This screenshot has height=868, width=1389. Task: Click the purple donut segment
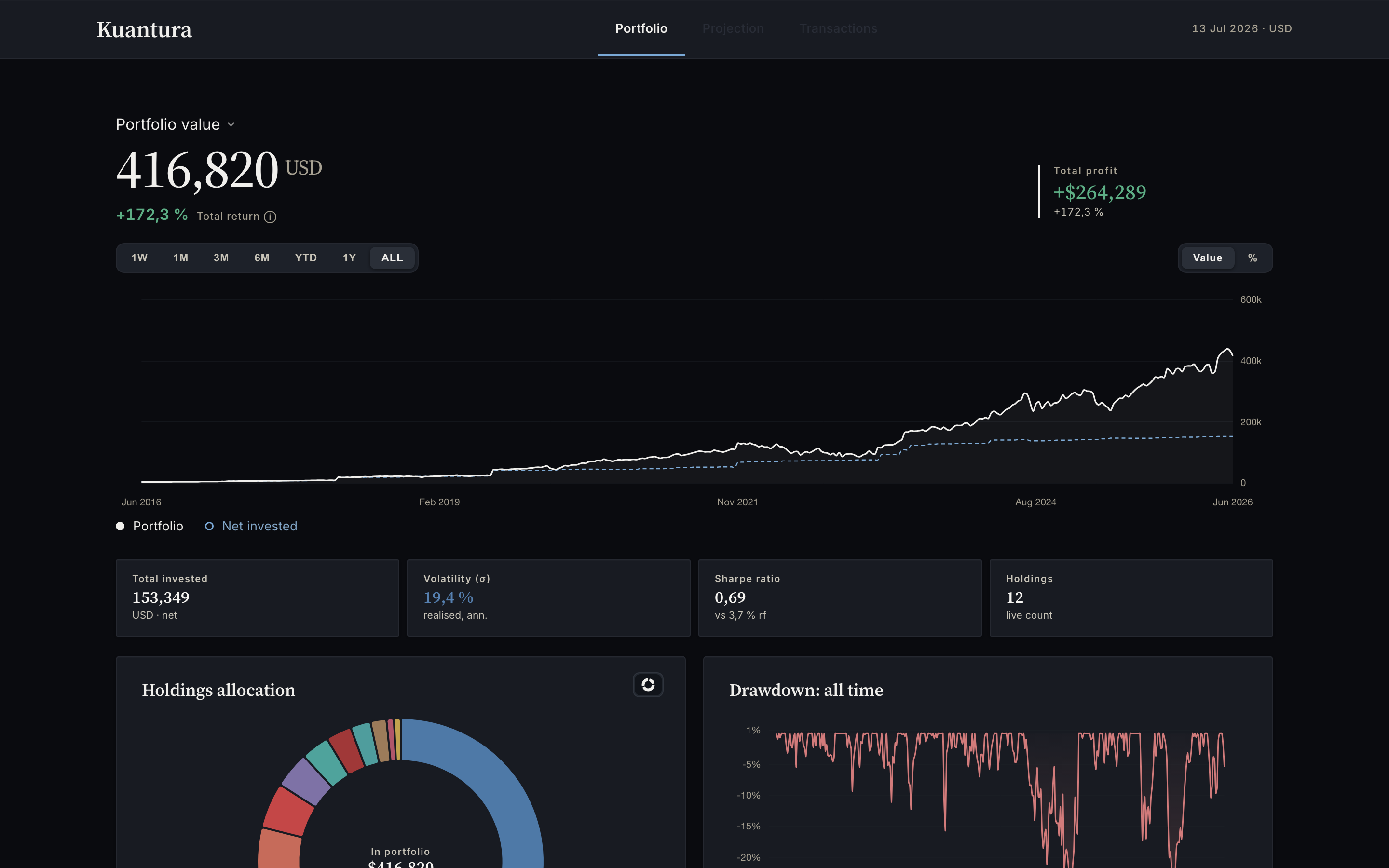click(306, 781)
